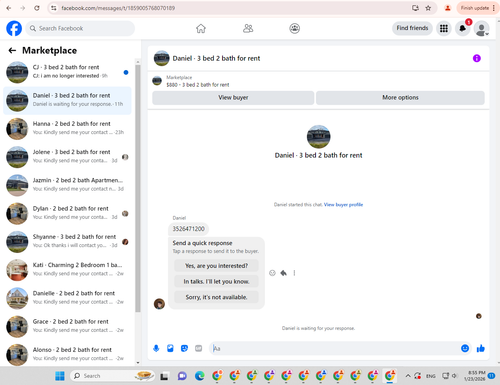Open Kati Charming 2 Bedroom conversation

coord(67,270)
